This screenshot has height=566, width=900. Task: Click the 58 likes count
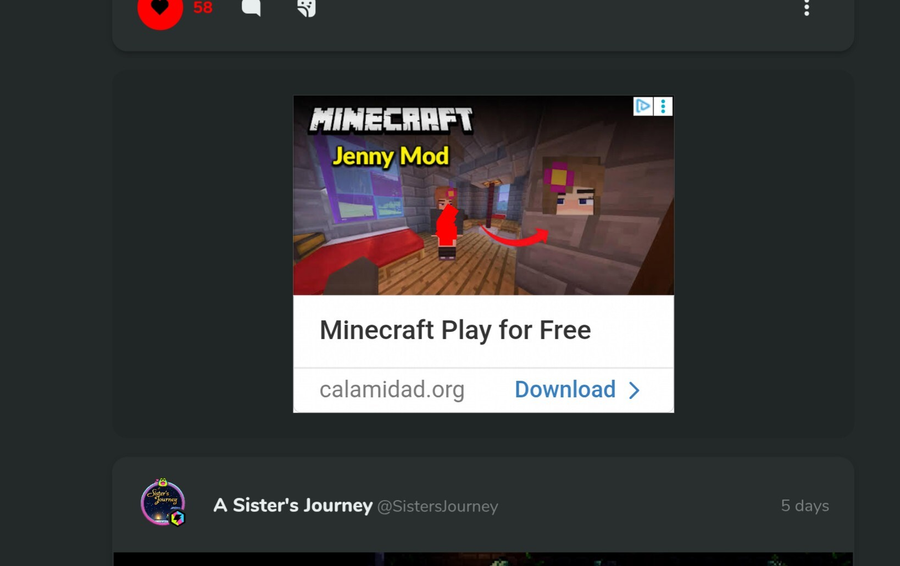coord(203,7)
